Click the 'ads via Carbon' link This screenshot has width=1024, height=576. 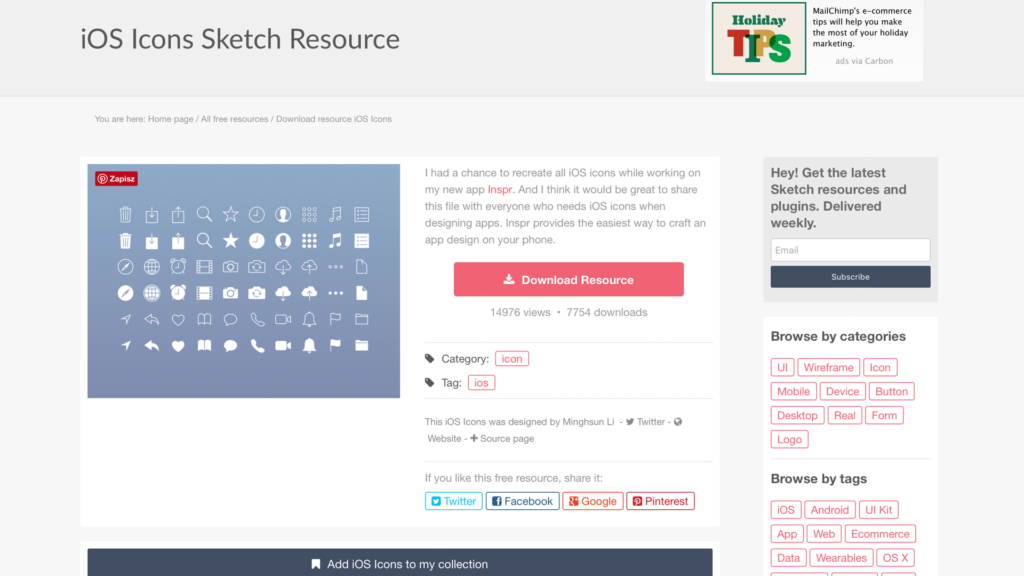point(863,61)
